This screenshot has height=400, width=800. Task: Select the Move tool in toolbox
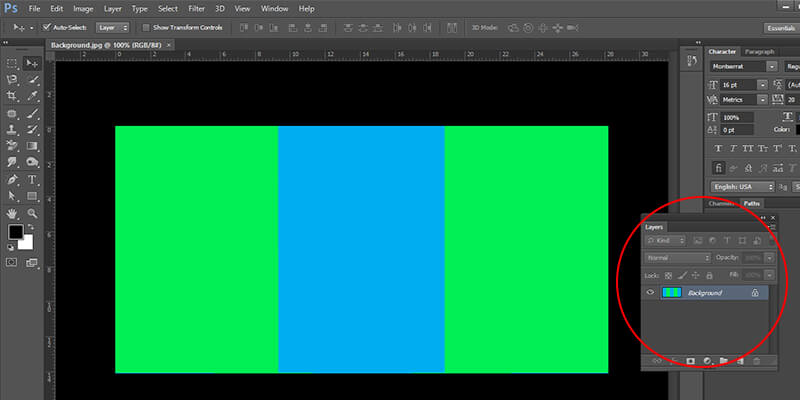pos(32,64)
